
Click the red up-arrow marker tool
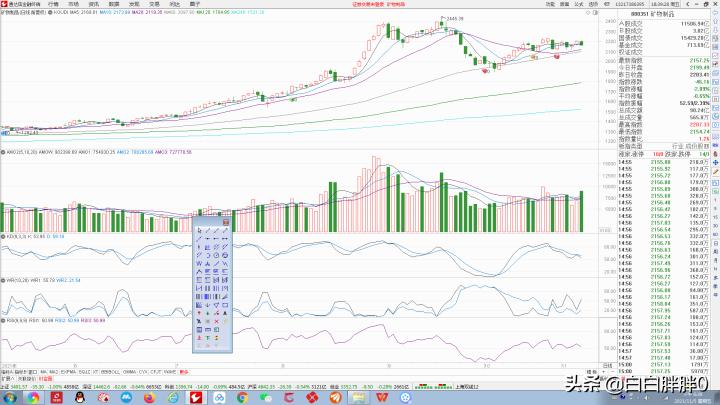point(199,313)
